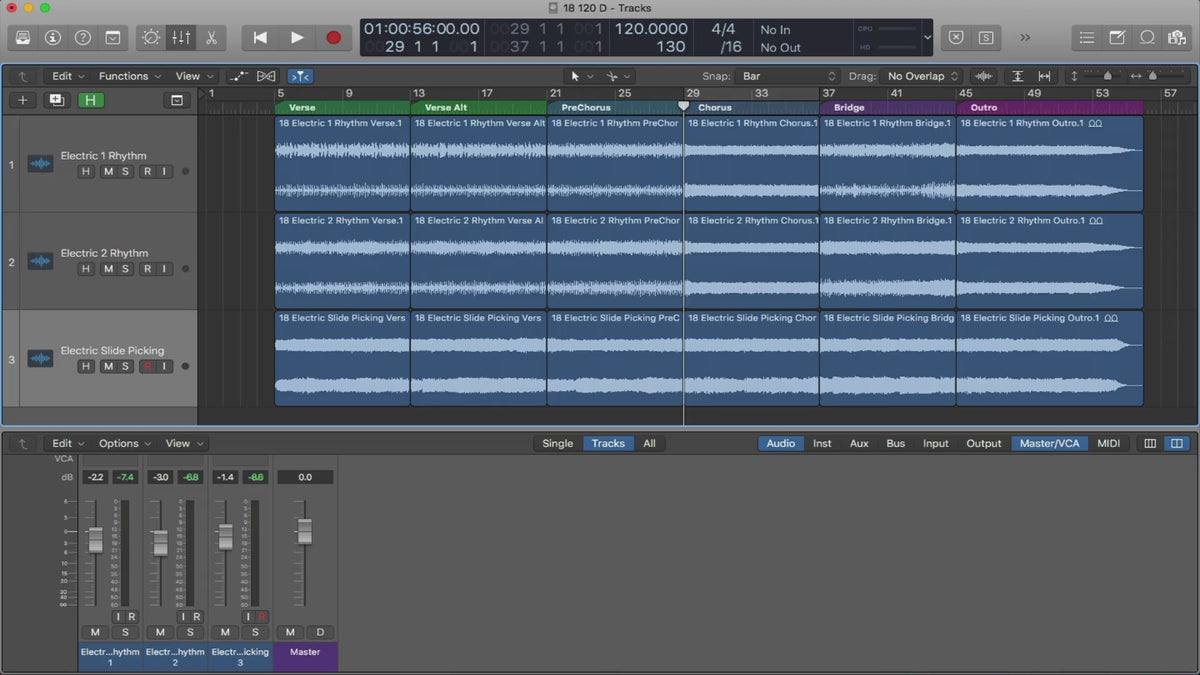
Task: Open the Mixer from the toolbar
Action: pyautogui.click(x=181, y=37)
